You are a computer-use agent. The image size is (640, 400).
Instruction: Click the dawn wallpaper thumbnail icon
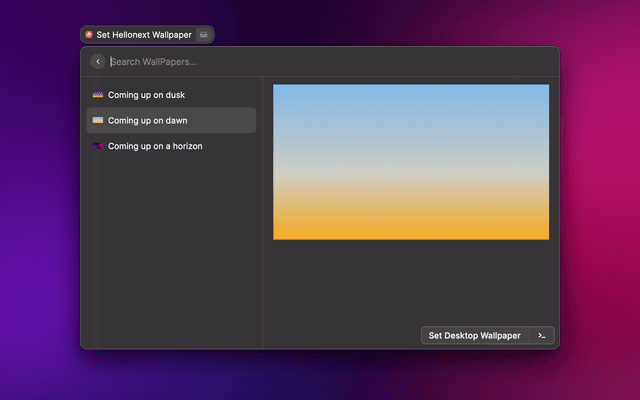(98, 120)
